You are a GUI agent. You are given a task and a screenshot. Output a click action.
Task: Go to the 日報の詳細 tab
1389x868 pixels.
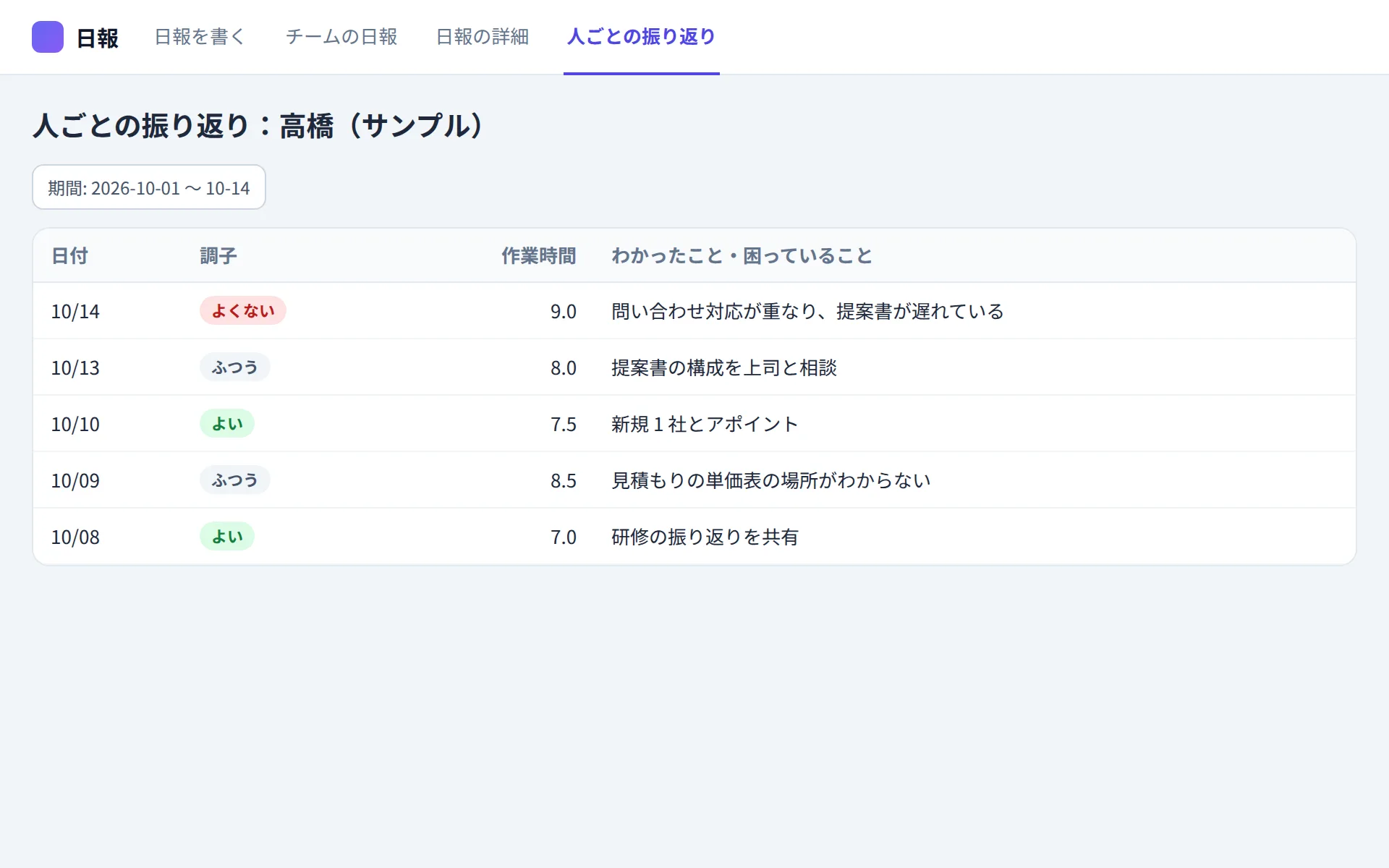(x=483, y=37)
